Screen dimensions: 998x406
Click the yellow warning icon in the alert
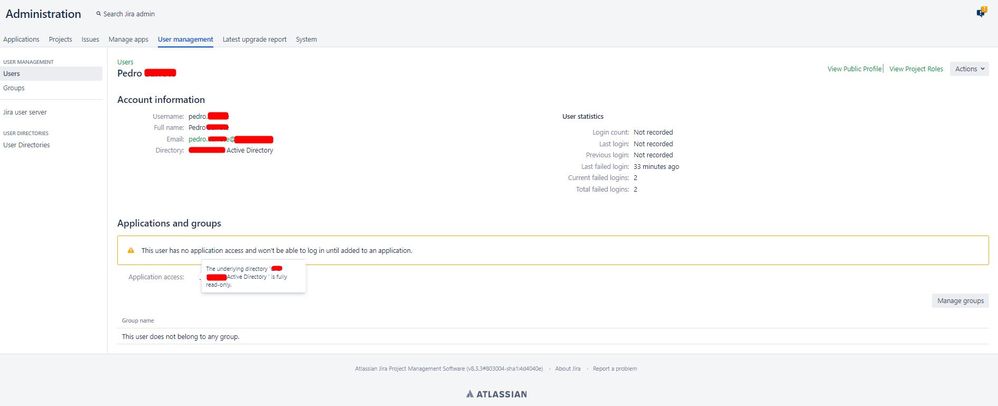click(x=130, y=251)
